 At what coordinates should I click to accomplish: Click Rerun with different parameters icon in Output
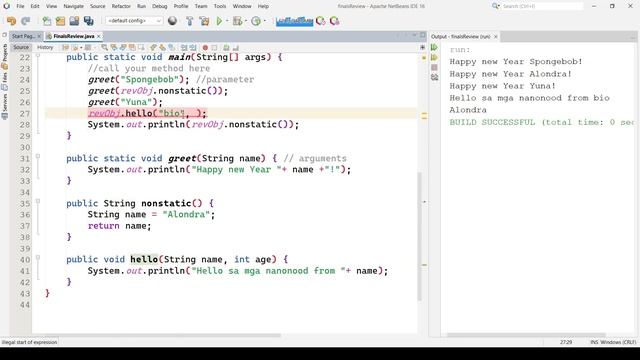434,58
